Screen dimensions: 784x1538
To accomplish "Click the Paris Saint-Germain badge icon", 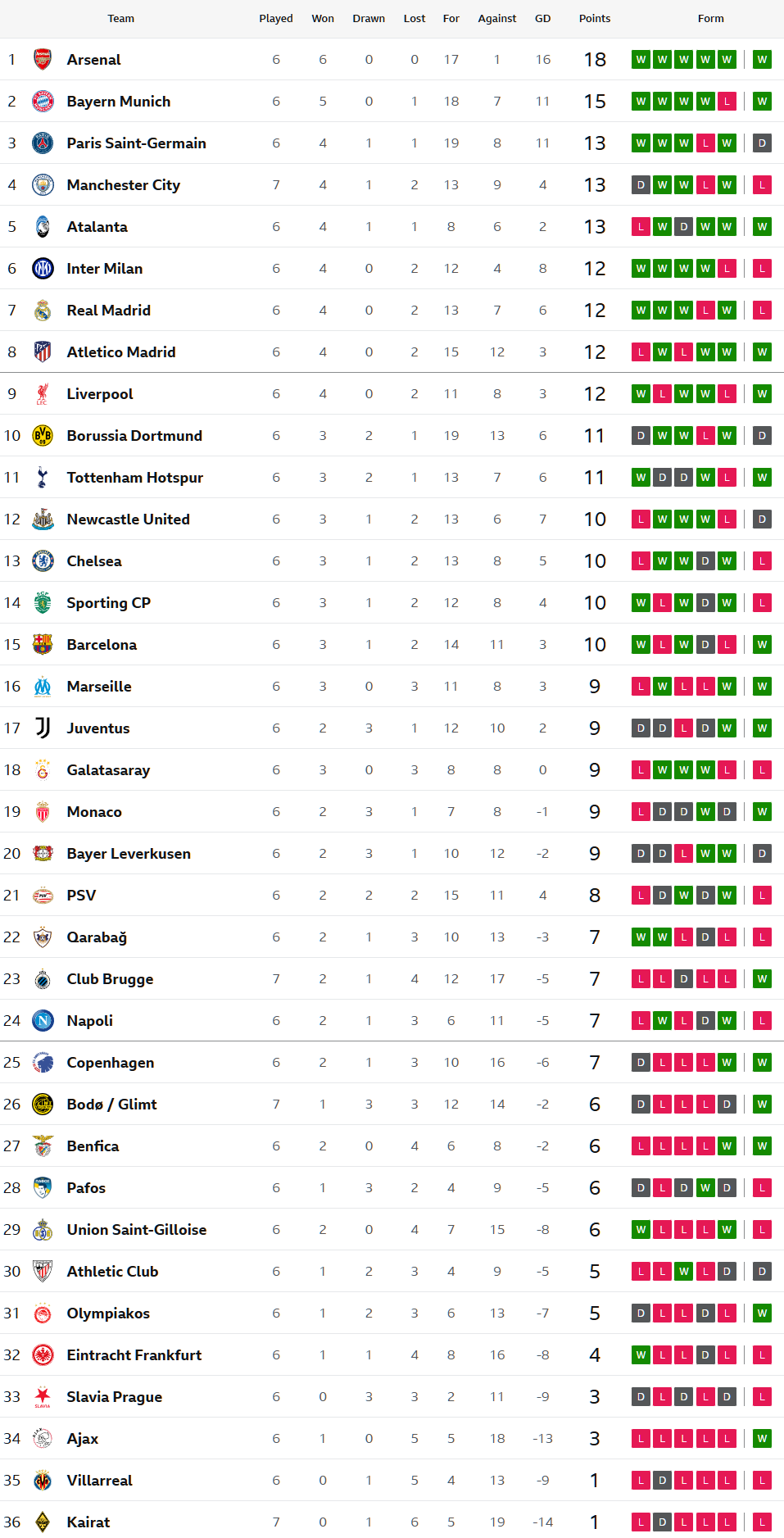I will (43, 143).
